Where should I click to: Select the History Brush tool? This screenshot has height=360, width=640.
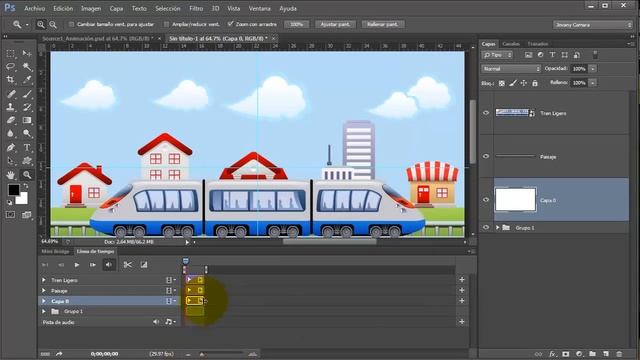point(27,107)
